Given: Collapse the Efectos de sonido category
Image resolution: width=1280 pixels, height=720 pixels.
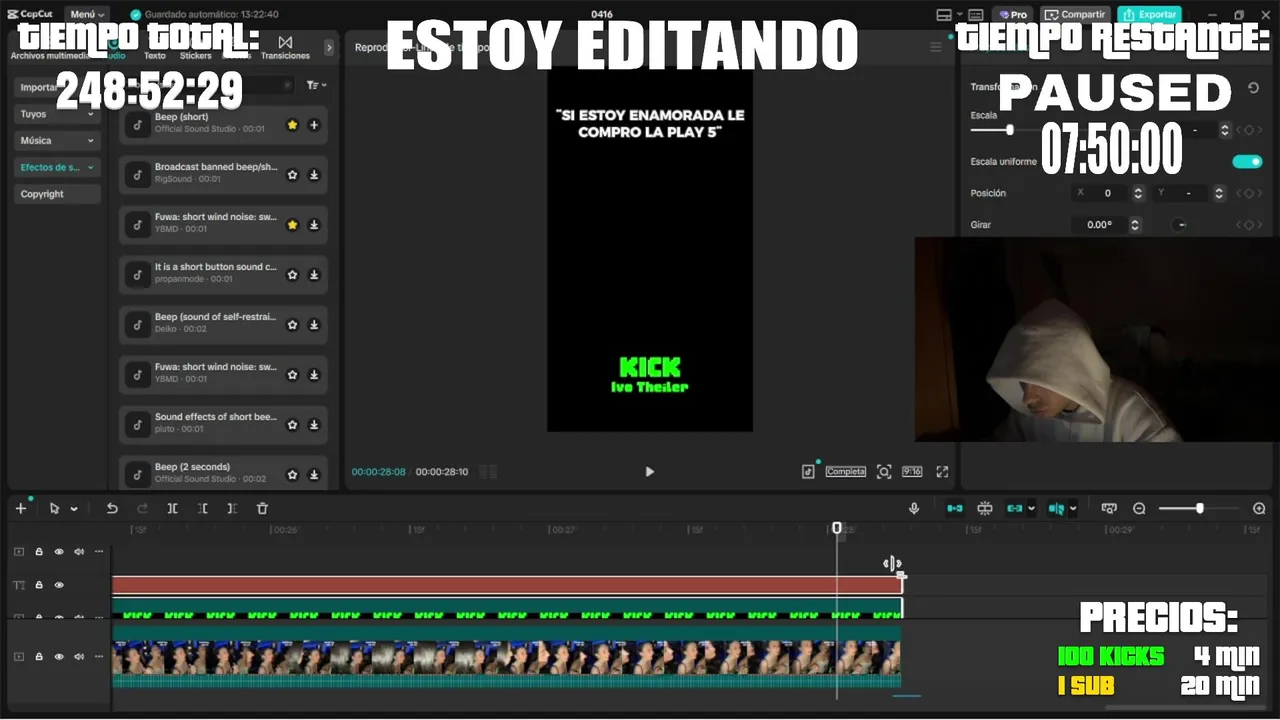Looking at the screenshot, I should point(58,168).
